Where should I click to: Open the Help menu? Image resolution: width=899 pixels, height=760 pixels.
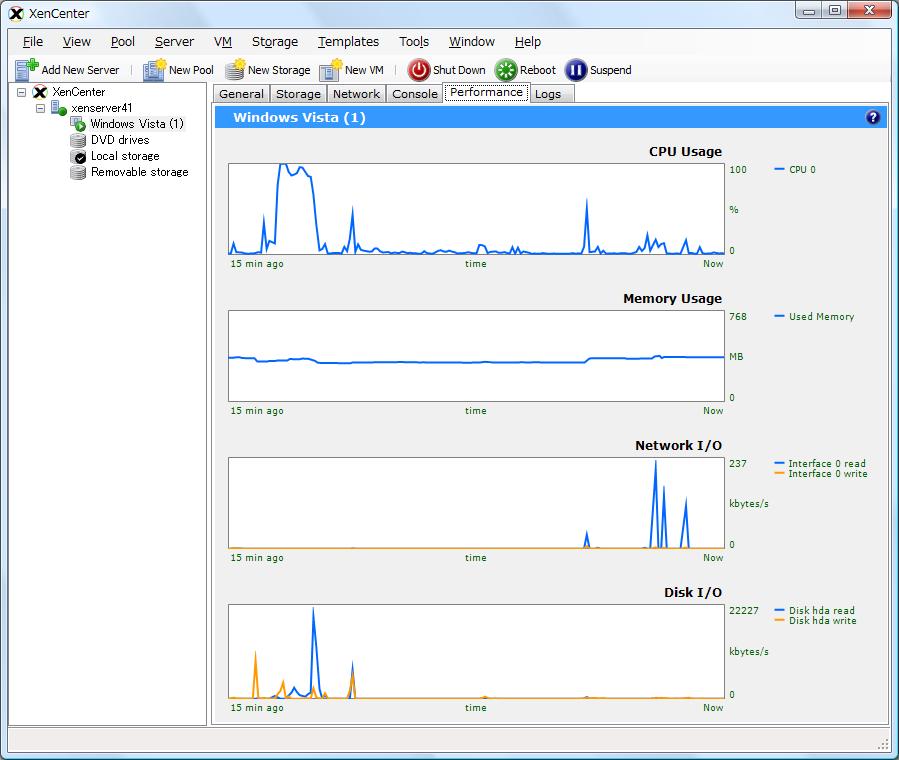[528, 42]
